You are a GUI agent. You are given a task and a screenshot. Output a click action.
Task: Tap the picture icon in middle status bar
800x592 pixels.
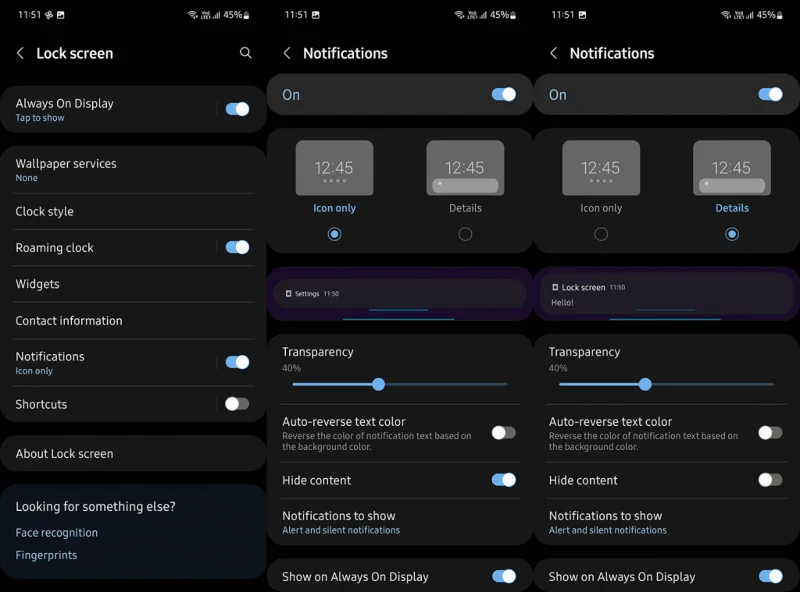coord(316,15)
